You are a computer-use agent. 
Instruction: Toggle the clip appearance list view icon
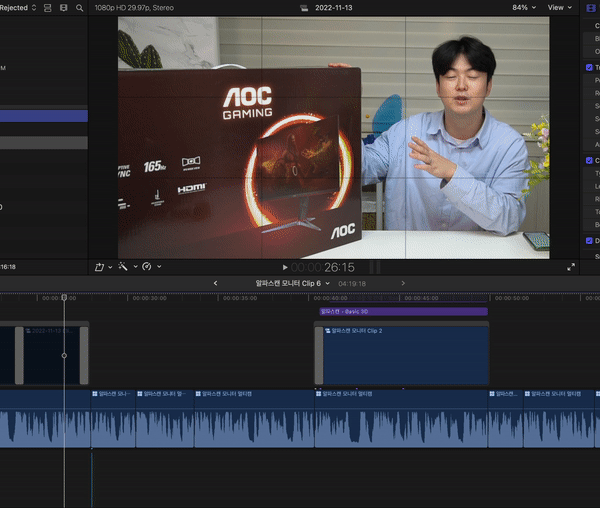click(47, 8)
